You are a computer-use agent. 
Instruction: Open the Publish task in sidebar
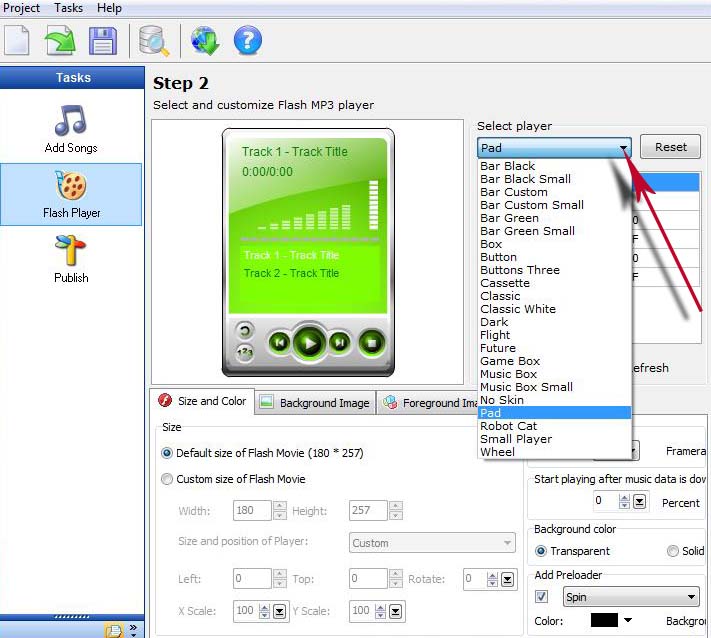pyautogui.click(x=71, y=259)
